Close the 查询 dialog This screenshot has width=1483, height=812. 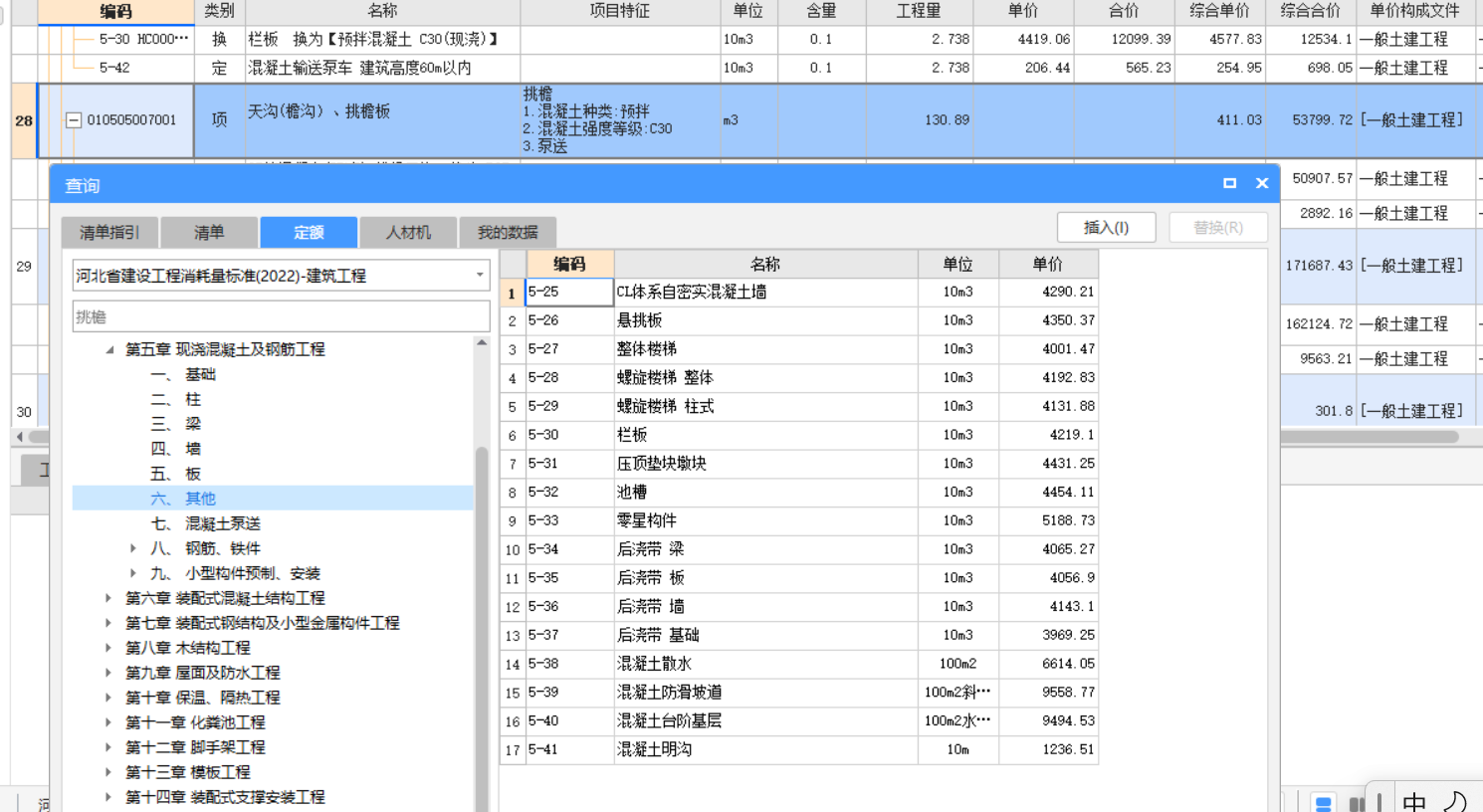[x=1262, y=183]
